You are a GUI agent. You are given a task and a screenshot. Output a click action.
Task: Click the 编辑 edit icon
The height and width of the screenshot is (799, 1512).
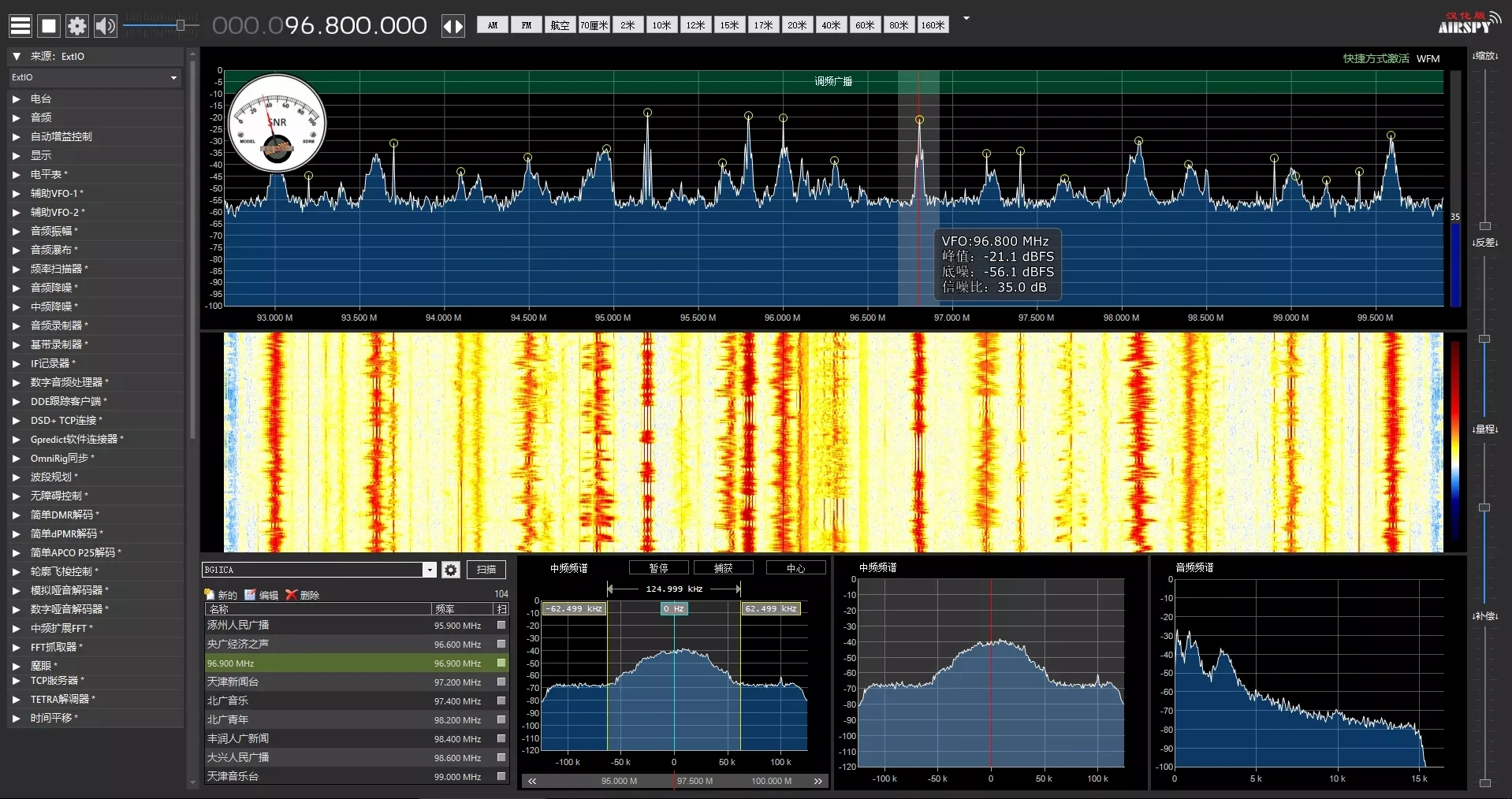point(251,595)
